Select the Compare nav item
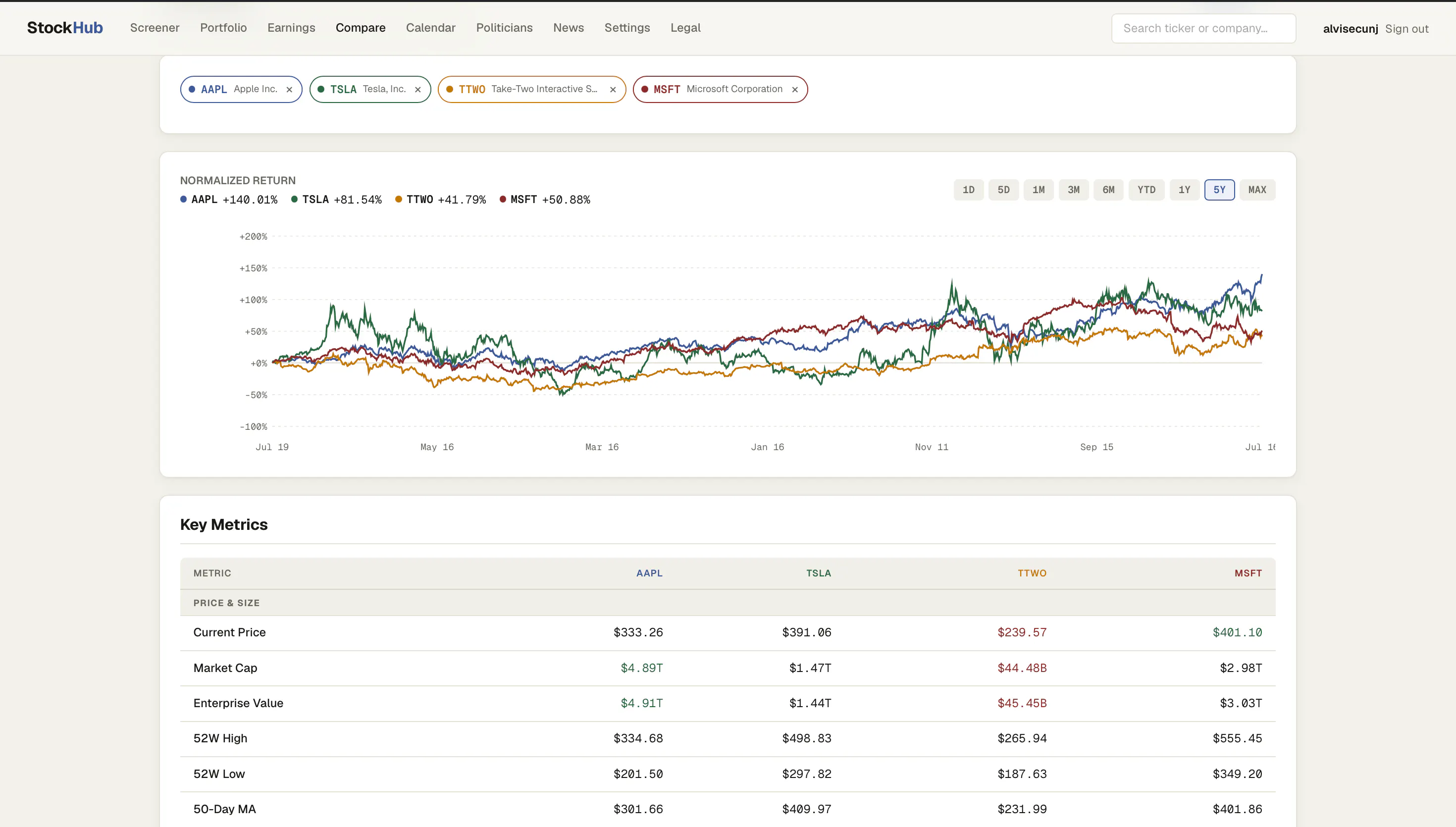The height and width of the screenshot is (827, 1456). tap(361, 28)
